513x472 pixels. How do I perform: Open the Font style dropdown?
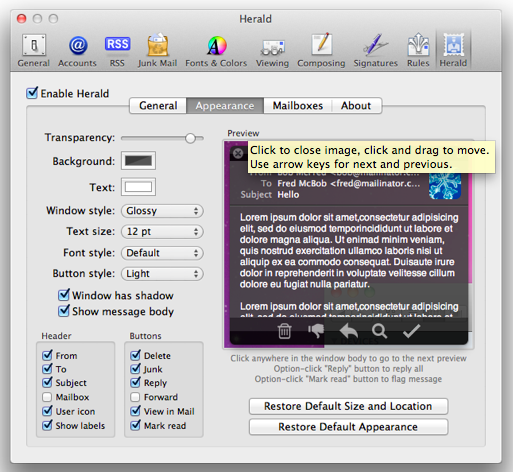(x=162, y=253)
